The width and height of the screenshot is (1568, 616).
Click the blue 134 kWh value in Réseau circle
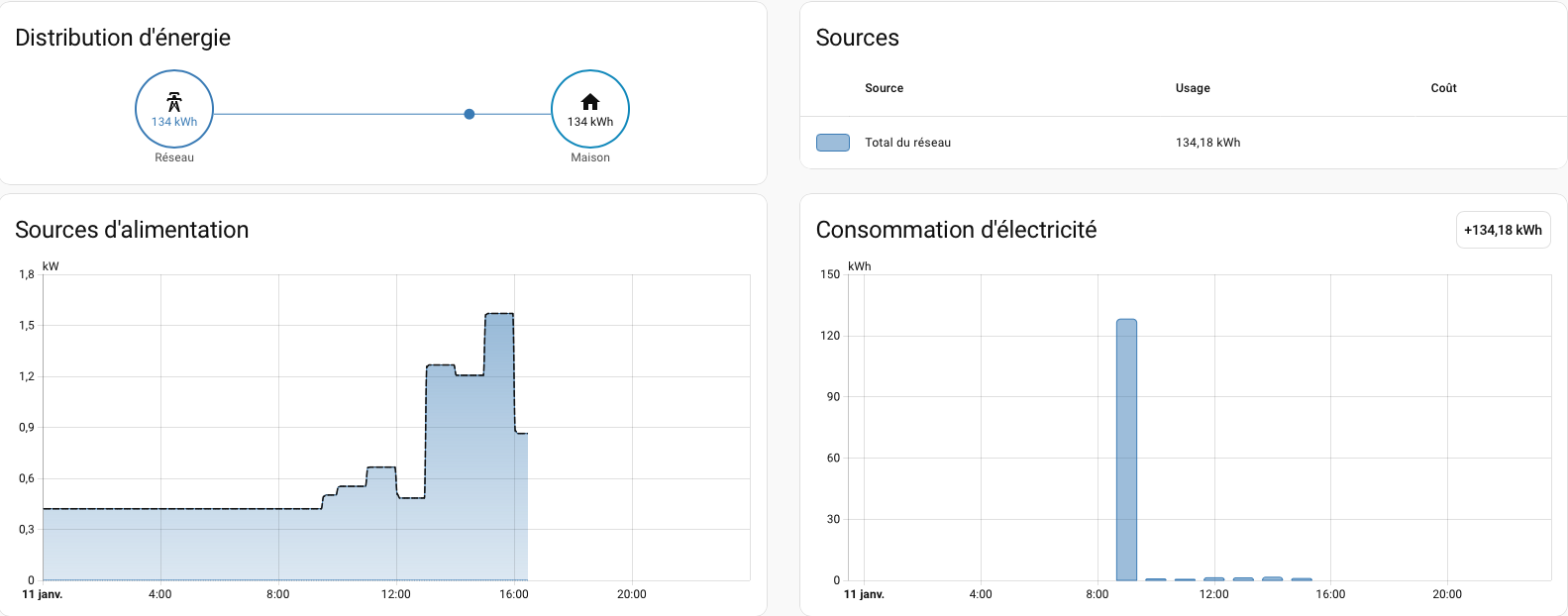[174, 122]
